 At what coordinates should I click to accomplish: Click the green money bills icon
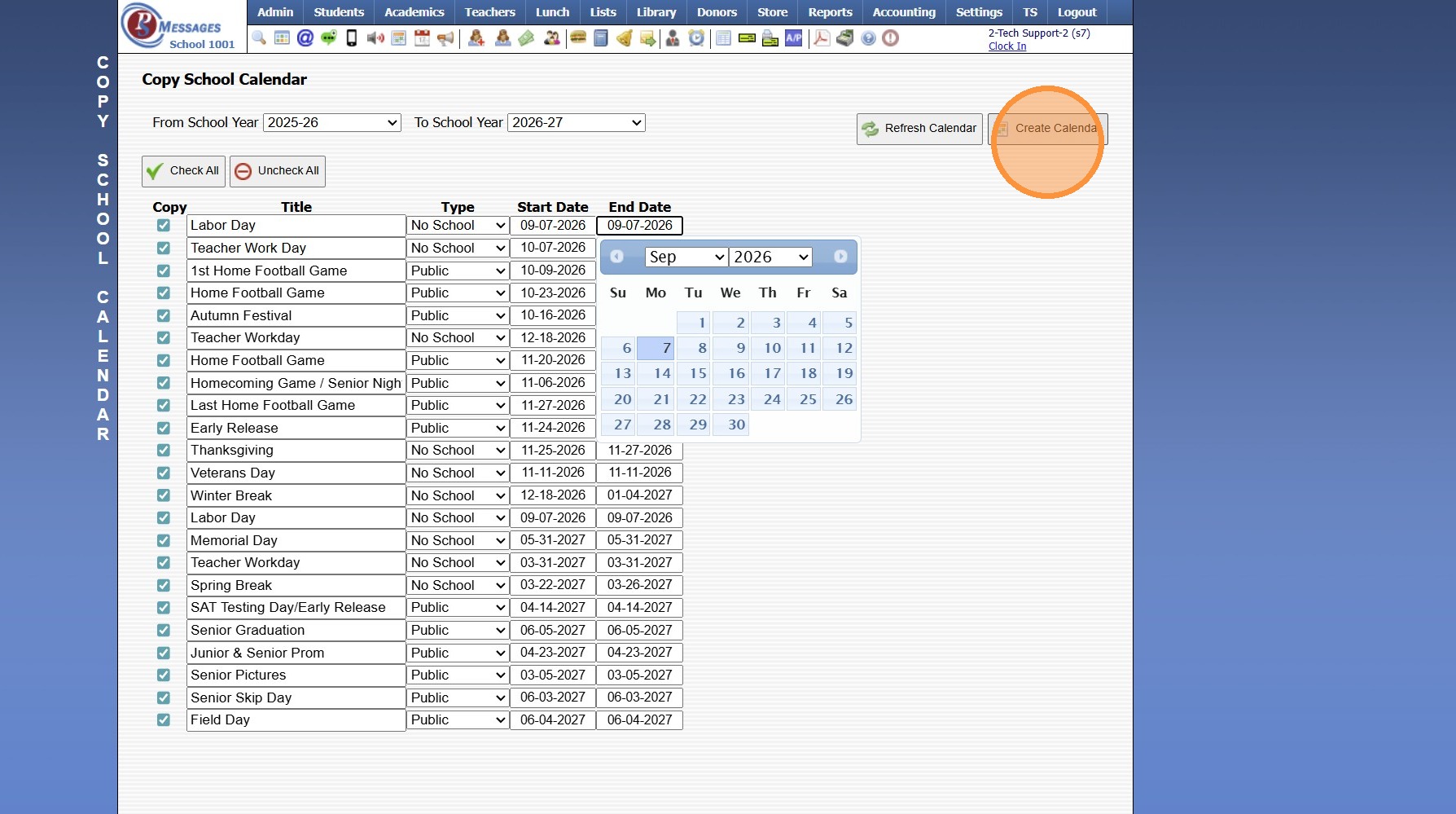coord(527,38)
